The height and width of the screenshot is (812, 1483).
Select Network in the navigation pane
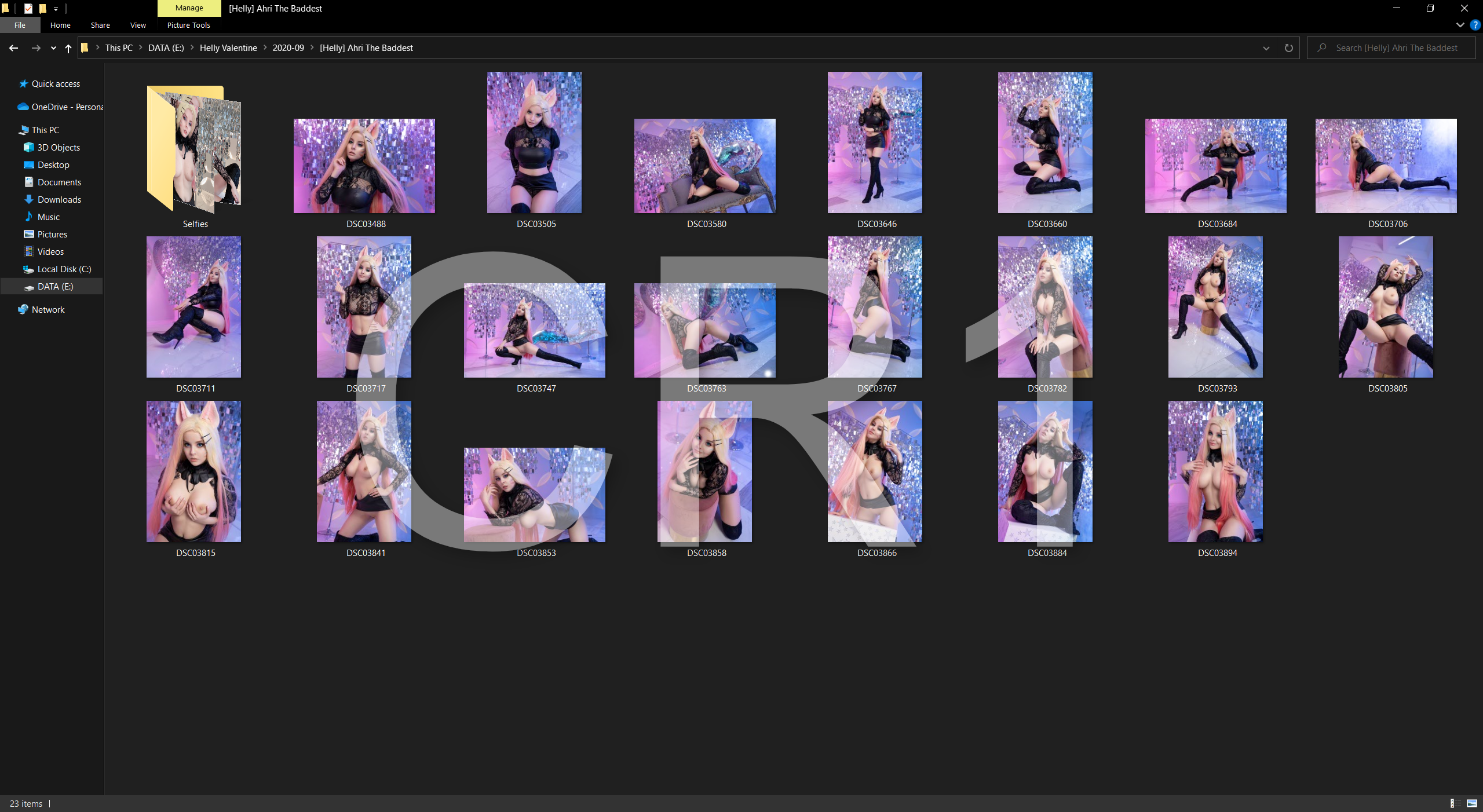[x=48, y=309]
